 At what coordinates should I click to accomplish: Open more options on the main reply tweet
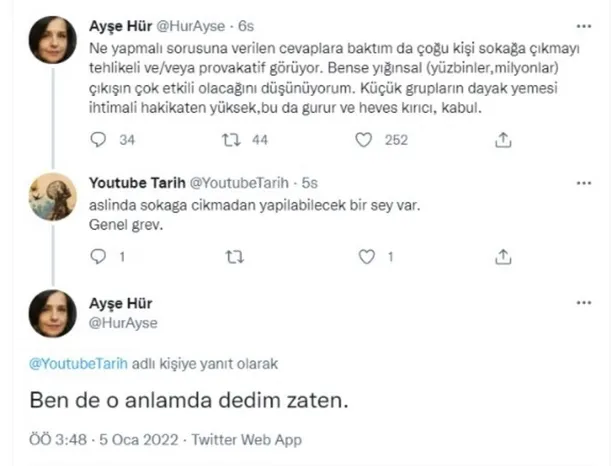click(584, 302)
